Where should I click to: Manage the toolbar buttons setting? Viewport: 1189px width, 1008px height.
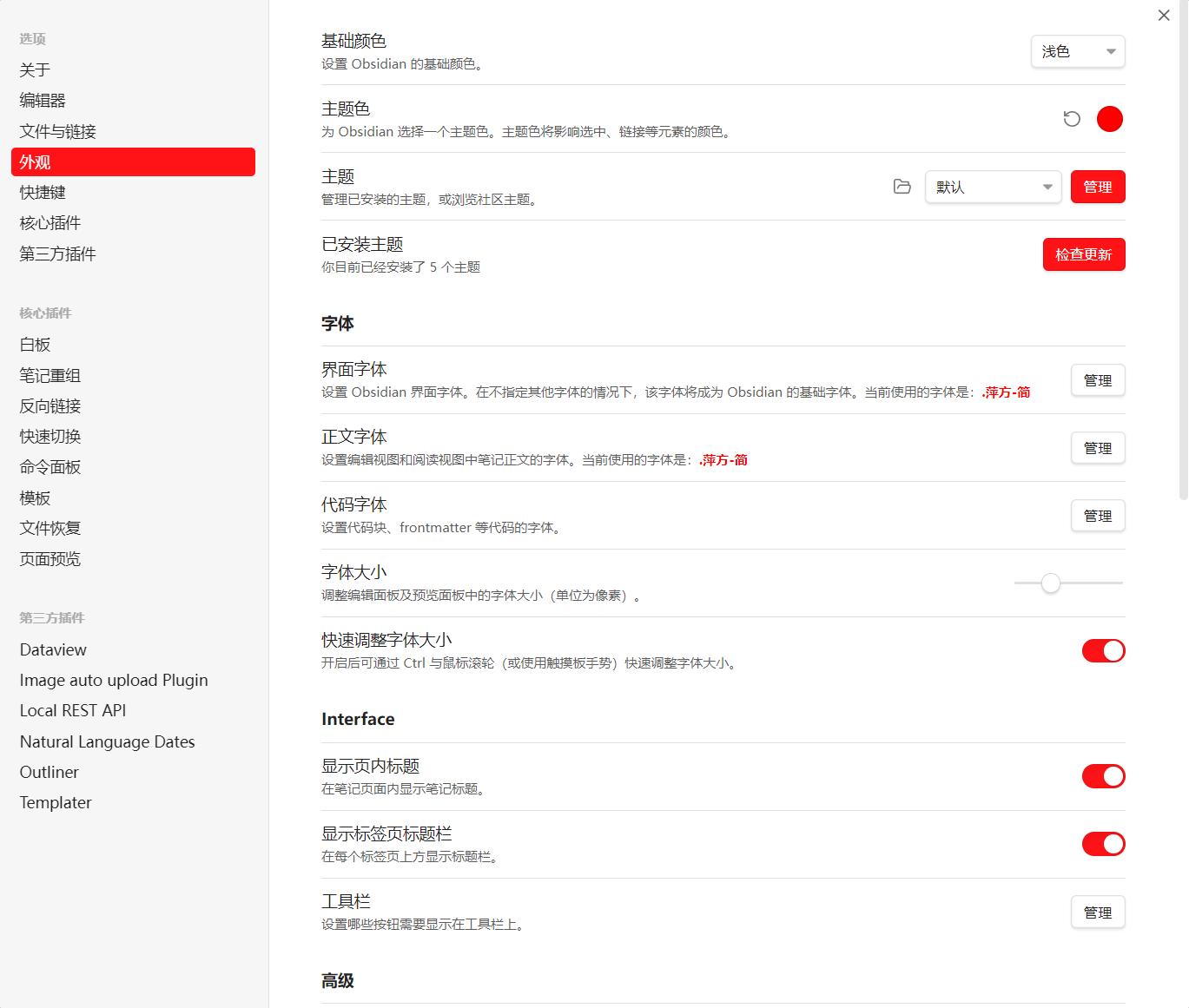[1098, 912]
